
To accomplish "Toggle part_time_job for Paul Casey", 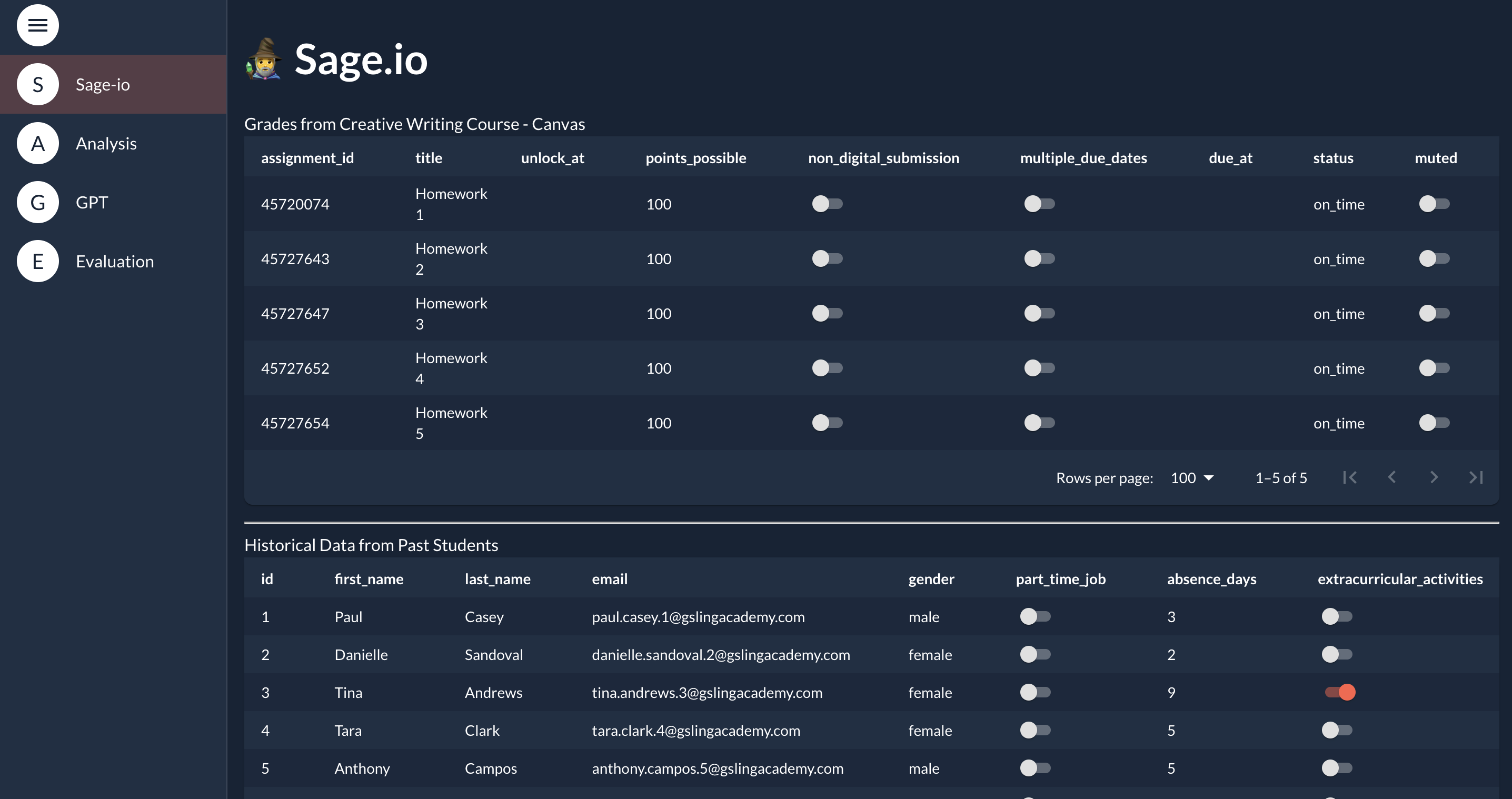I will [1035, 616].
